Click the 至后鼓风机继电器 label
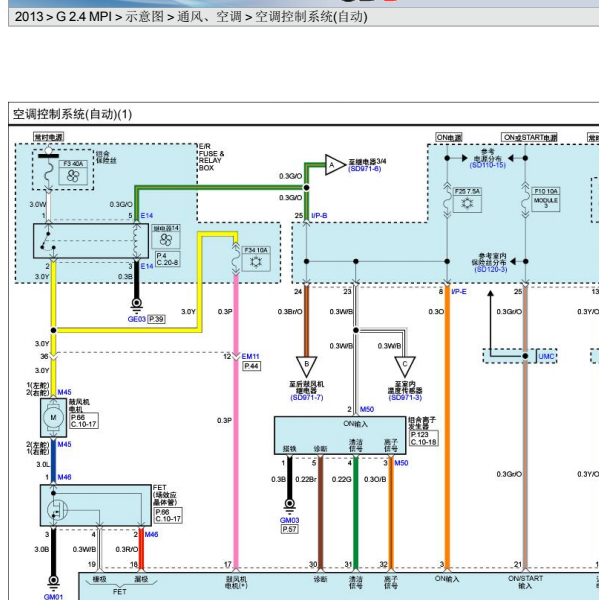The width and height of the screenshot is (599, 600). [x=307, y=387]
